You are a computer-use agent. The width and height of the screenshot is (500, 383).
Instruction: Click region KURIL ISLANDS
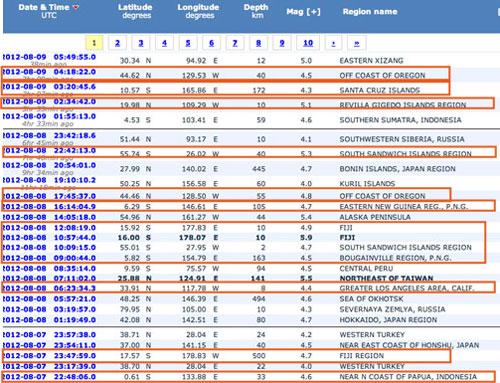(x=367, y=184)
